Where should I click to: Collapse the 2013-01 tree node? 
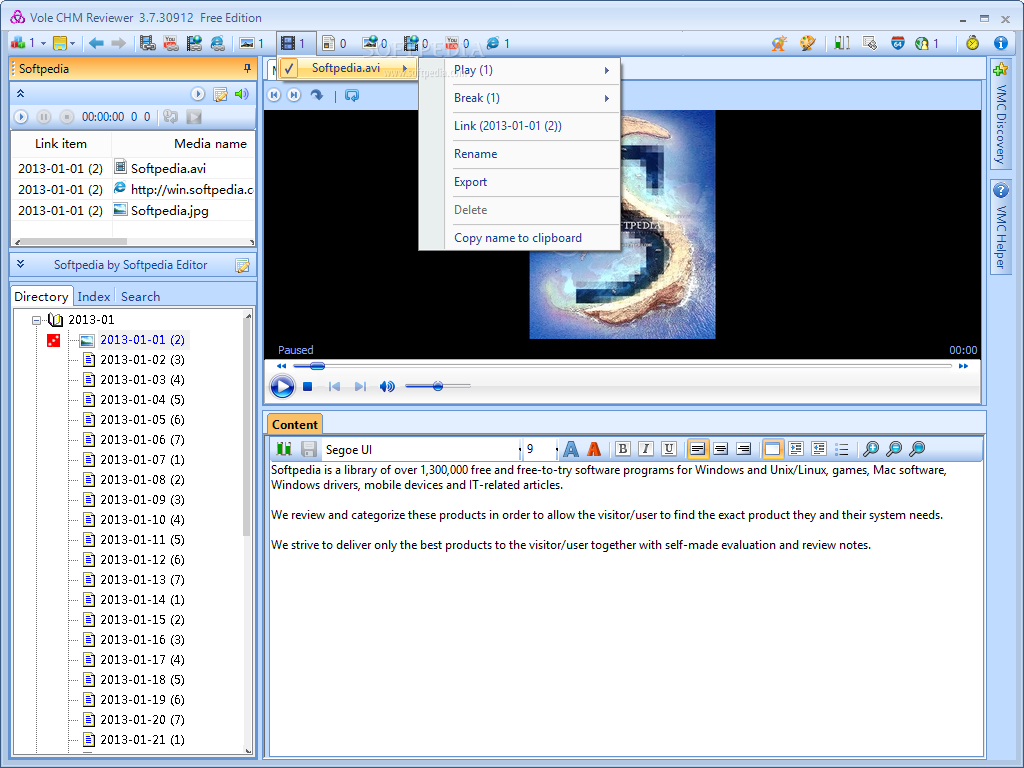37,320
